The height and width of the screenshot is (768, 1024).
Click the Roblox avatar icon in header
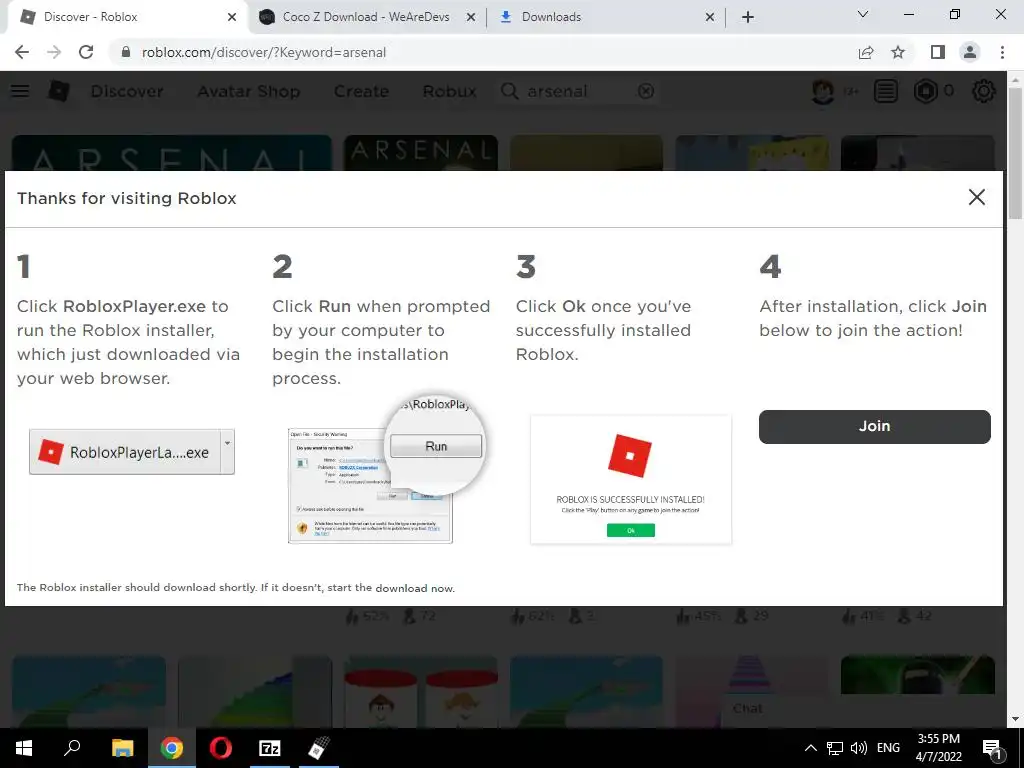click(823, 91)
